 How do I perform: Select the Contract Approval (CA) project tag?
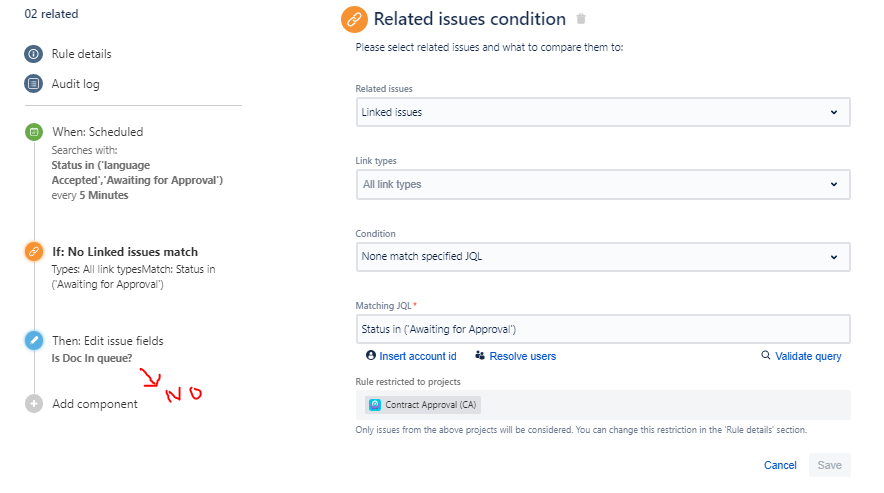[423, 405]
